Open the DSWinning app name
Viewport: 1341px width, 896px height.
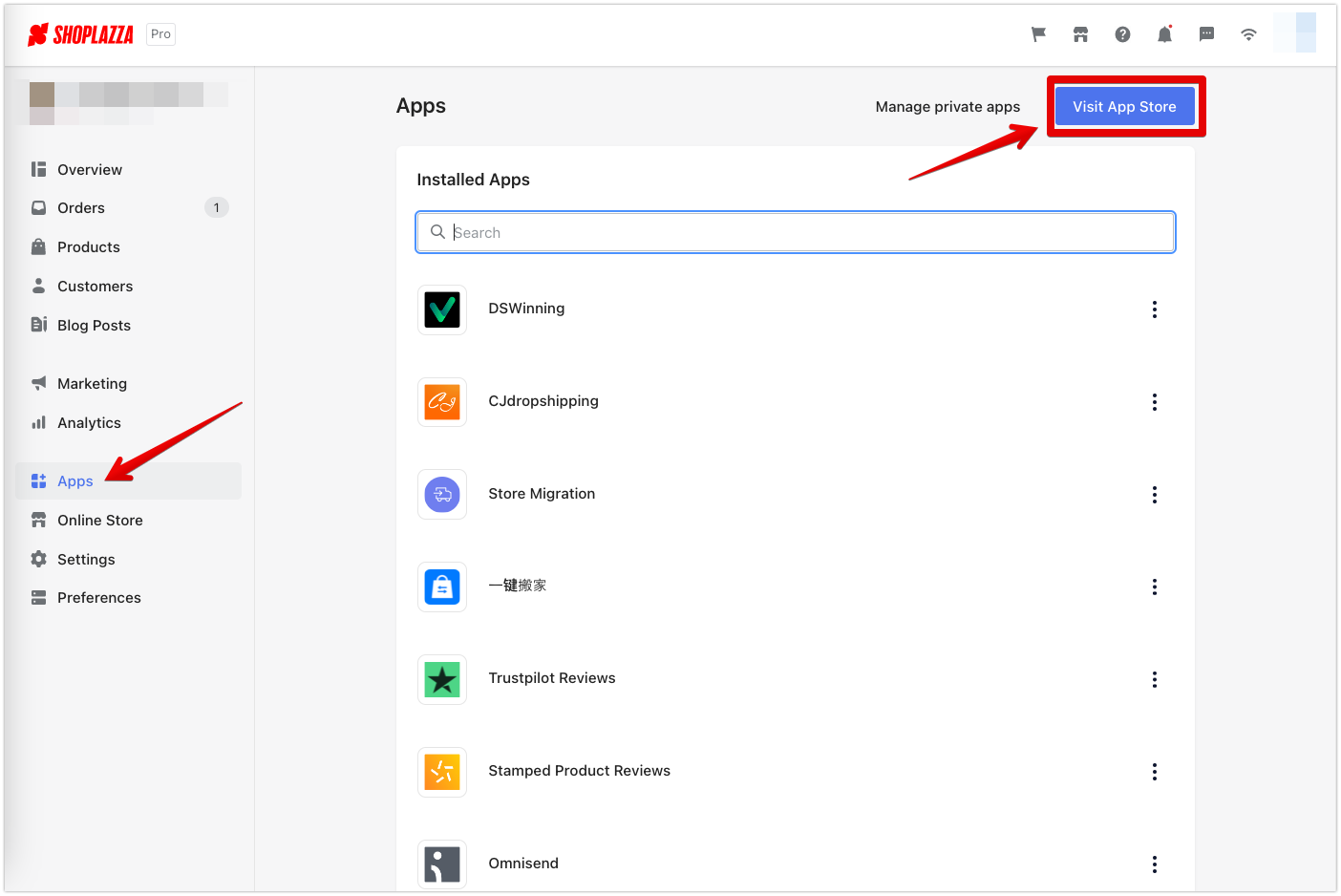pyautogui.click(x=526, y=309)
